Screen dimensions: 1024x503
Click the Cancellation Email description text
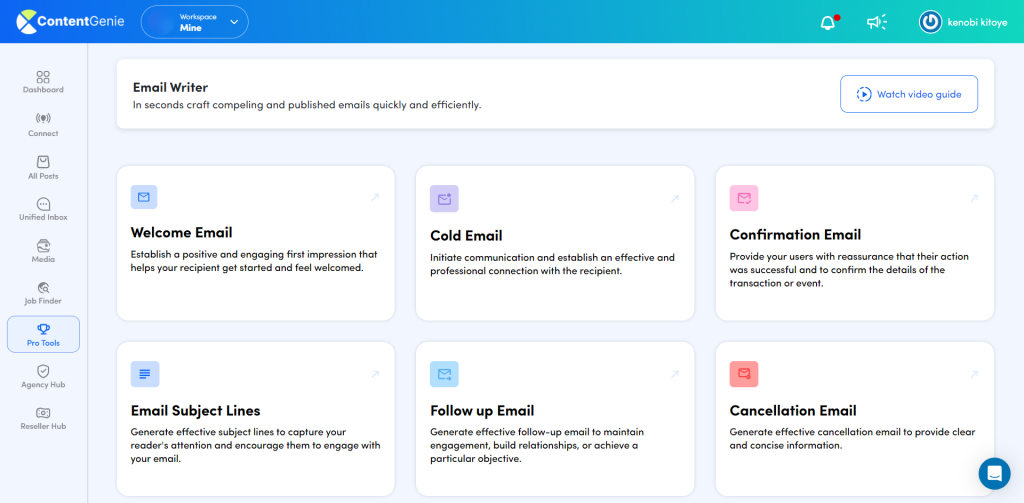pyautogui.click(x=852, y=440)
